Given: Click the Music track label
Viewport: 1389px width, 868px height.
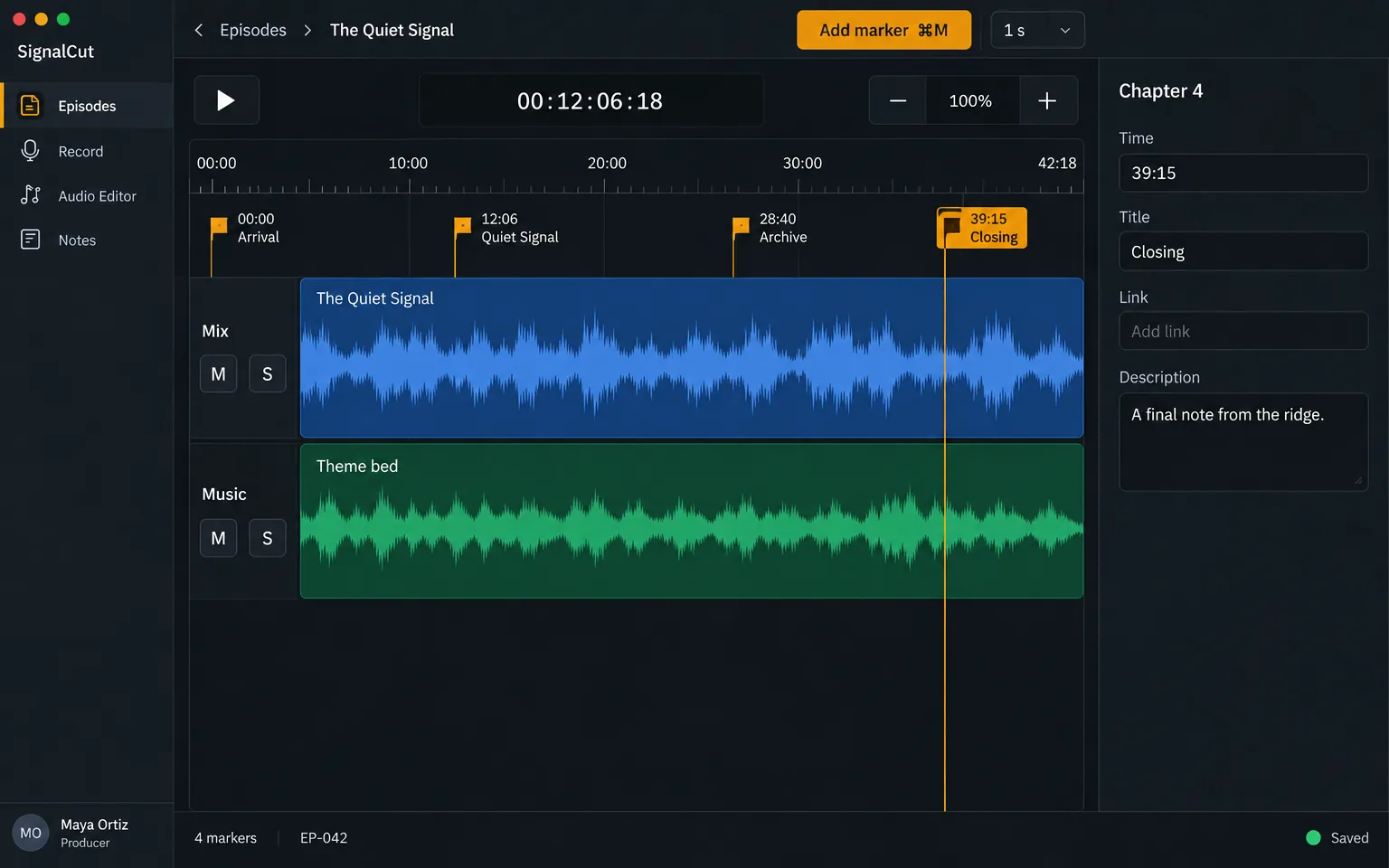Looking at the screenshot, I should tap(224, 495).
